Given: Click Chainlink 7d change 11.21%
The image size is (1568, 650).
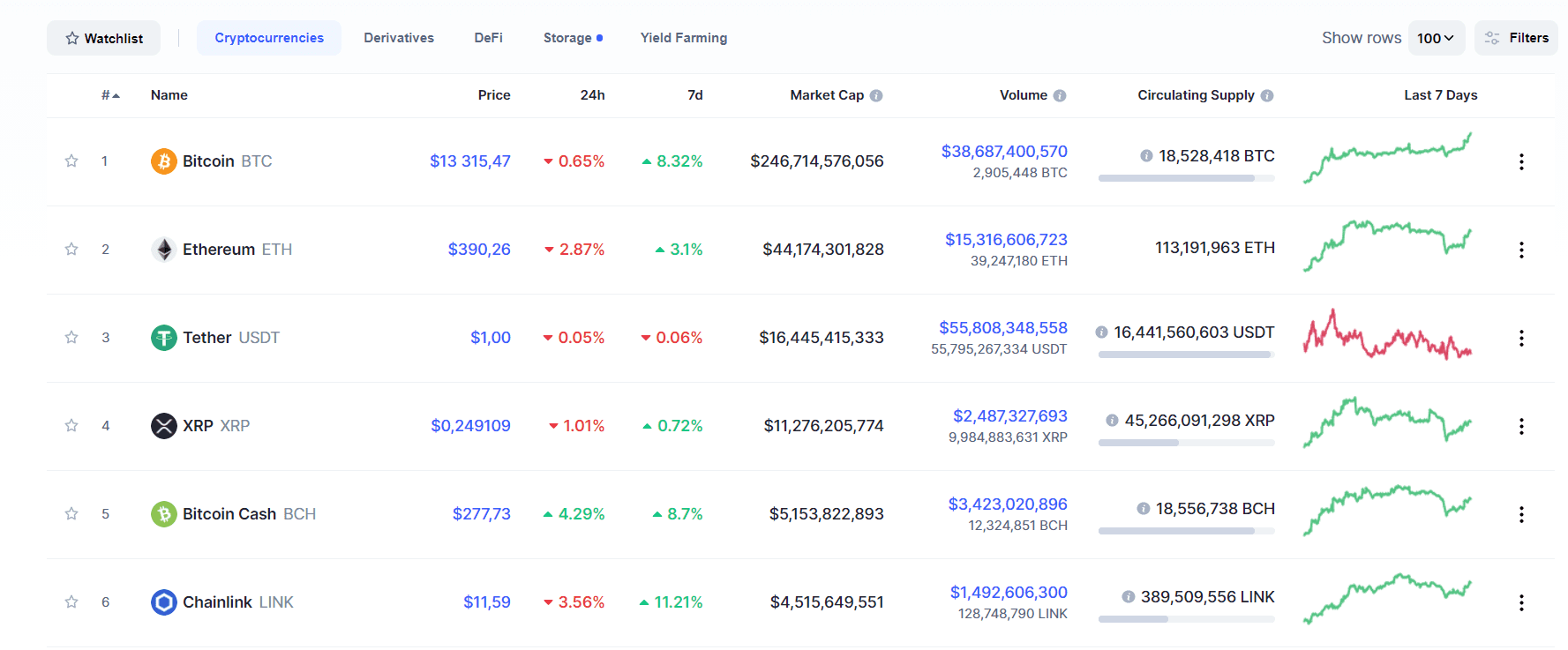Looking at the screenshot, I should [671, 602].
